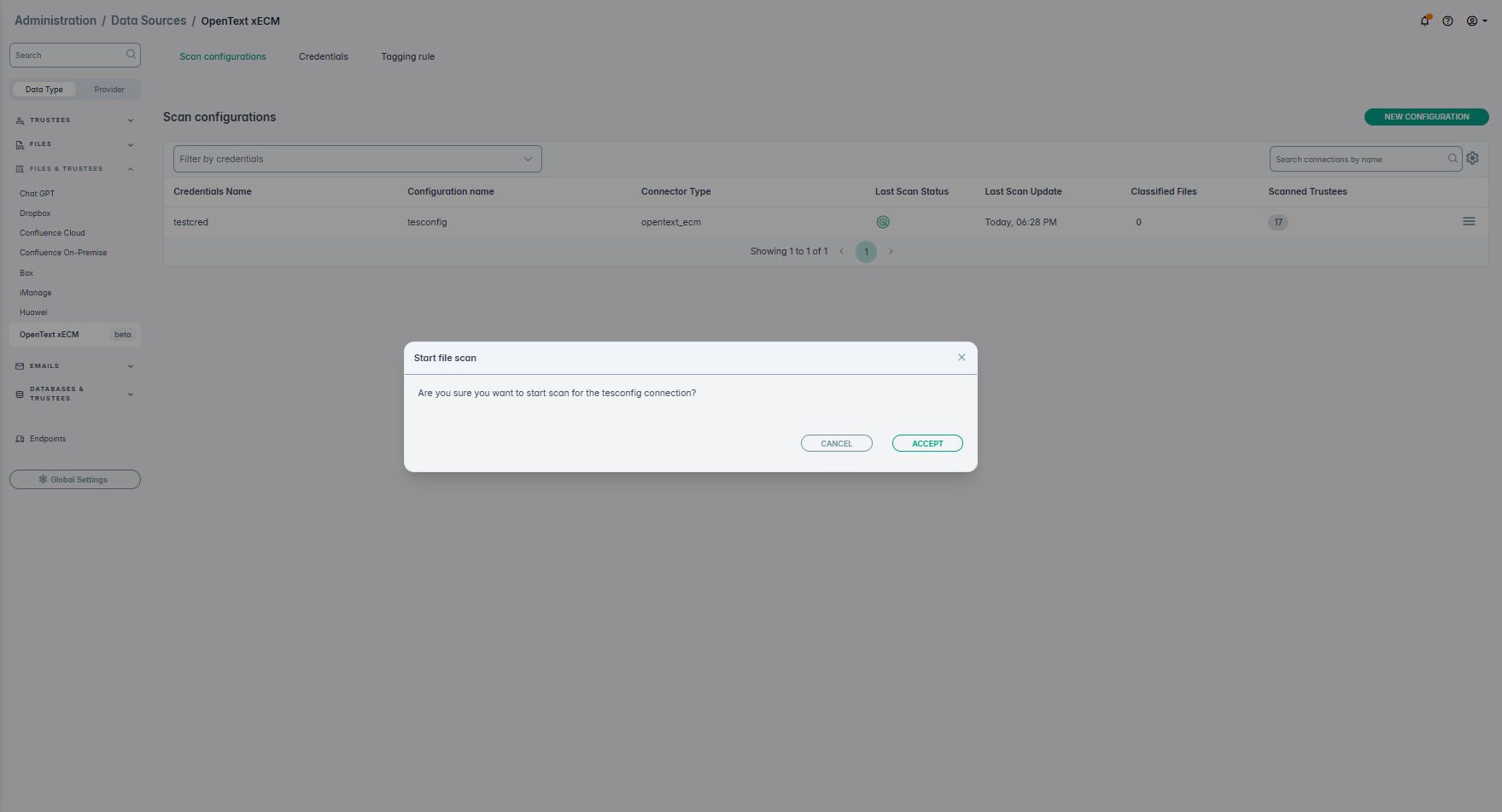Click the Search connections by name field

[1358, 160]
